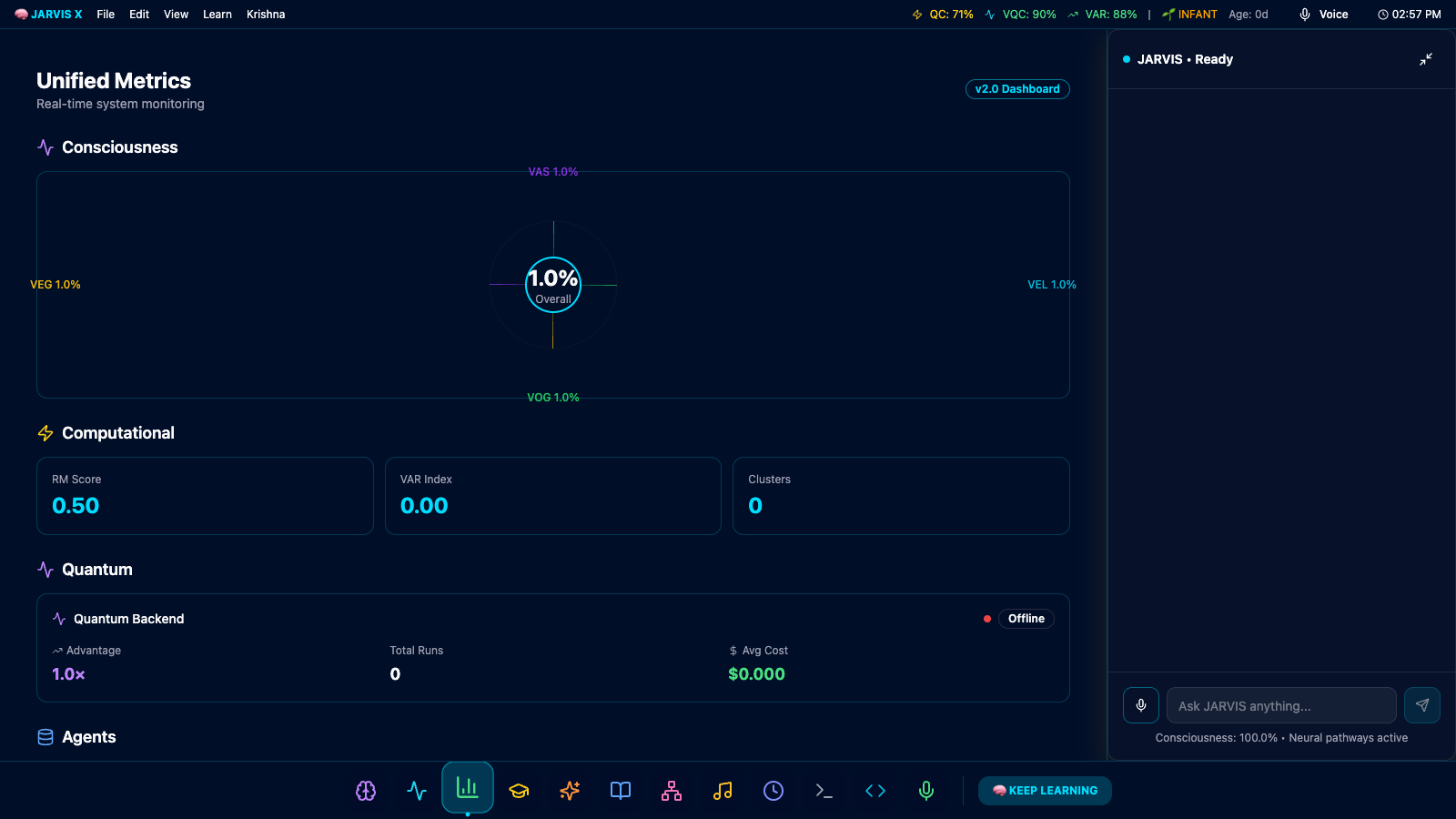The width and height of the screenshot is (1456, 819).
Task: Toggle Voice in the top bar
Action: (1324, 15)
